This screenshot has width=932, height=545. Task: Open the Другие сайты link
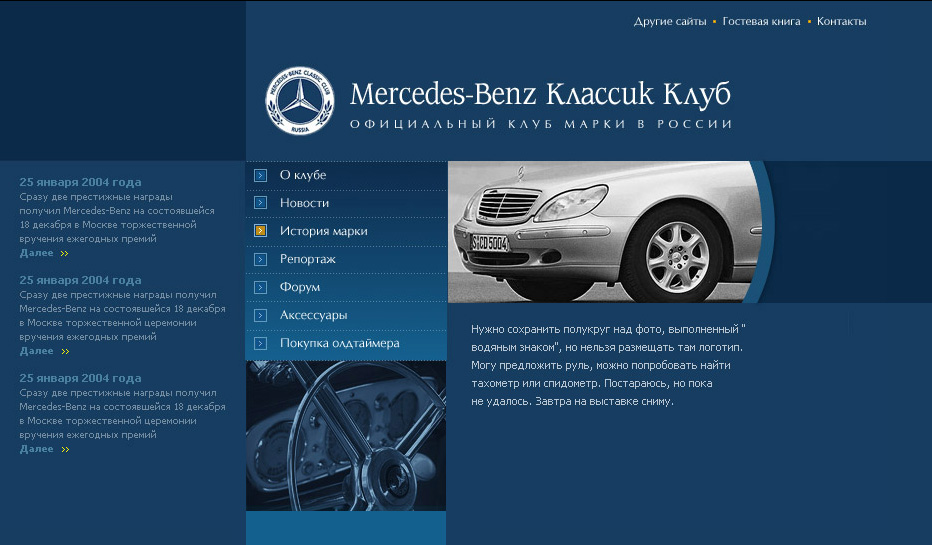click(x=670, y=21)
